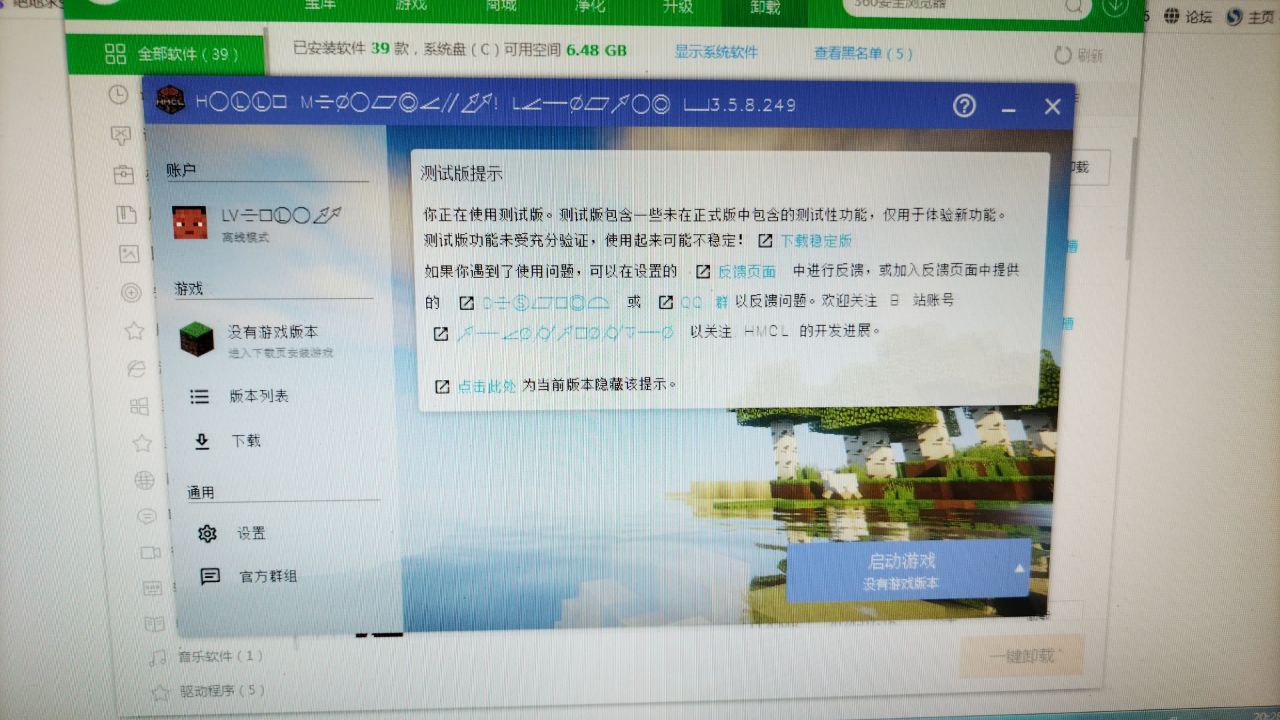Open the download page (下载)
The image size is (1280, 720).
pos(246,441)
